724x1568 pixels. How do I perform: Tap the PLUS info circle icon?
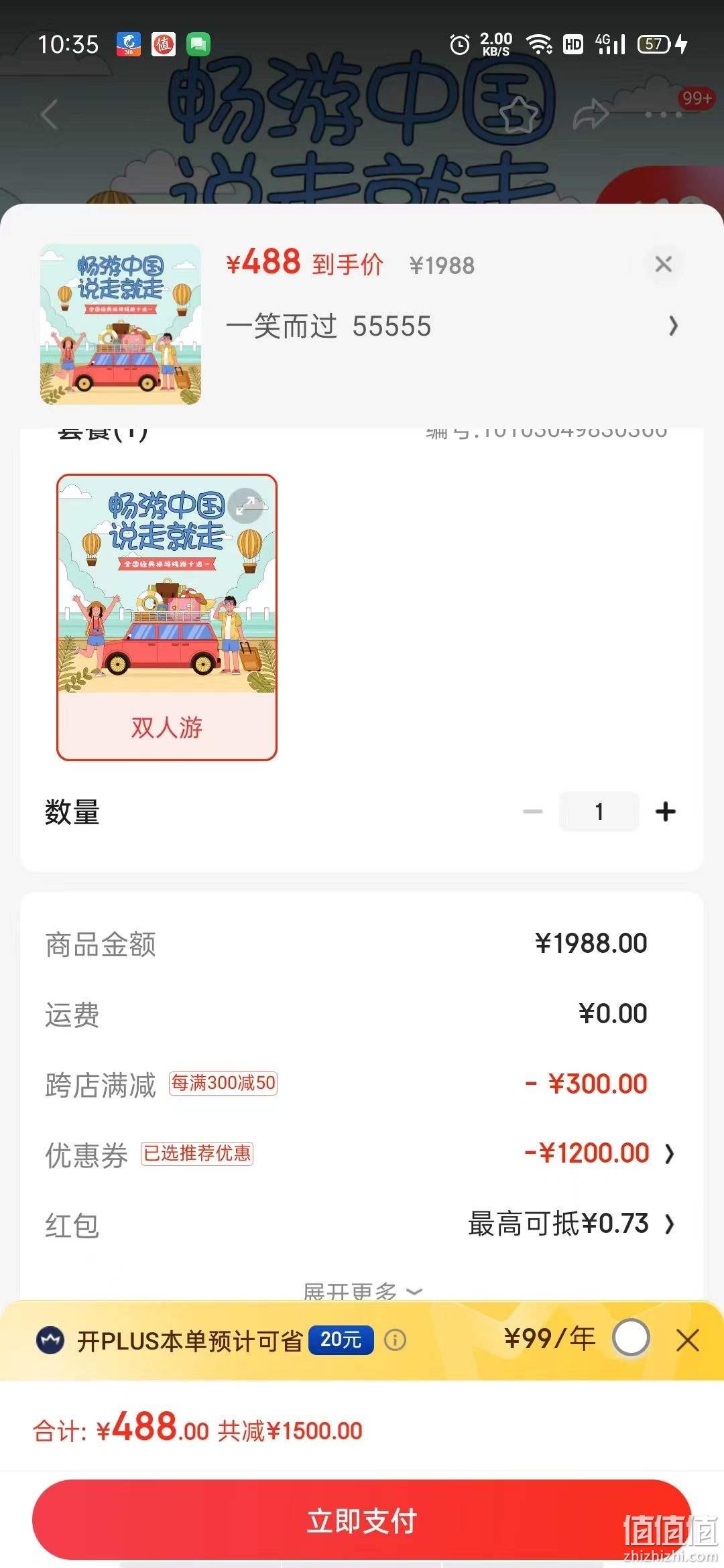[x=395, y=1340]
